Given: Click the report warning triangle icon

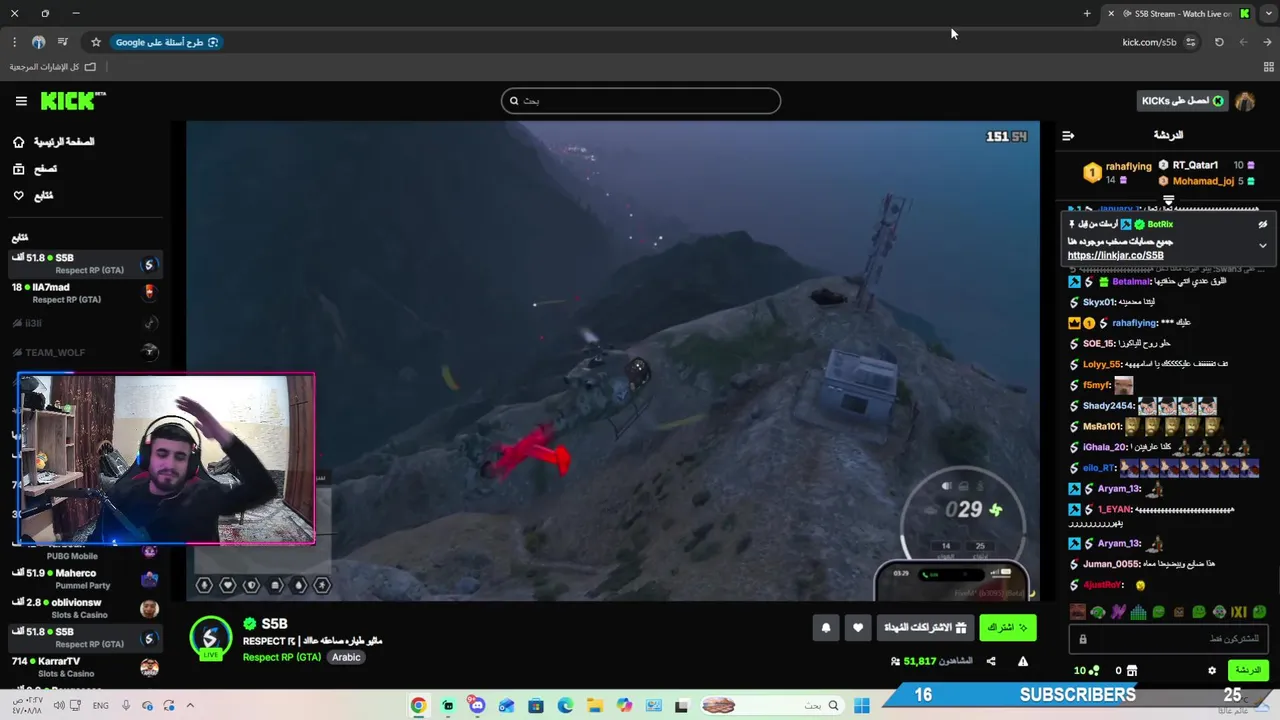Looking at the screenshot, I should point(1023,661).
